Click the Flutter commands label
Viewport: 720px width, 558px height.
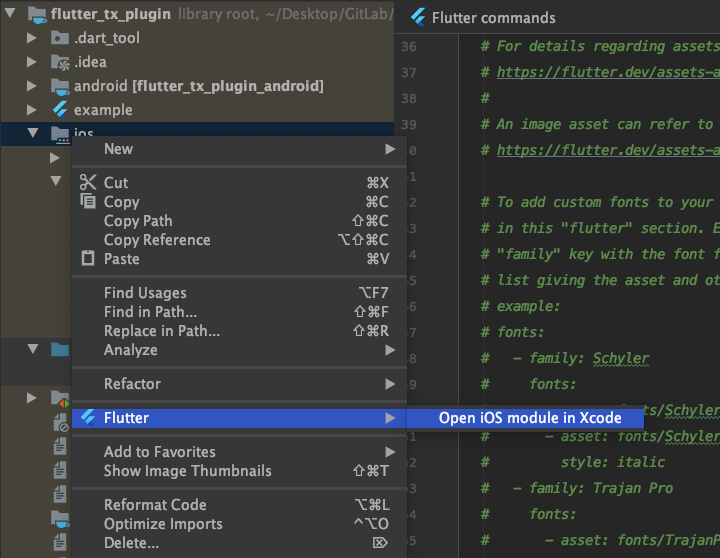pos(494,17)
